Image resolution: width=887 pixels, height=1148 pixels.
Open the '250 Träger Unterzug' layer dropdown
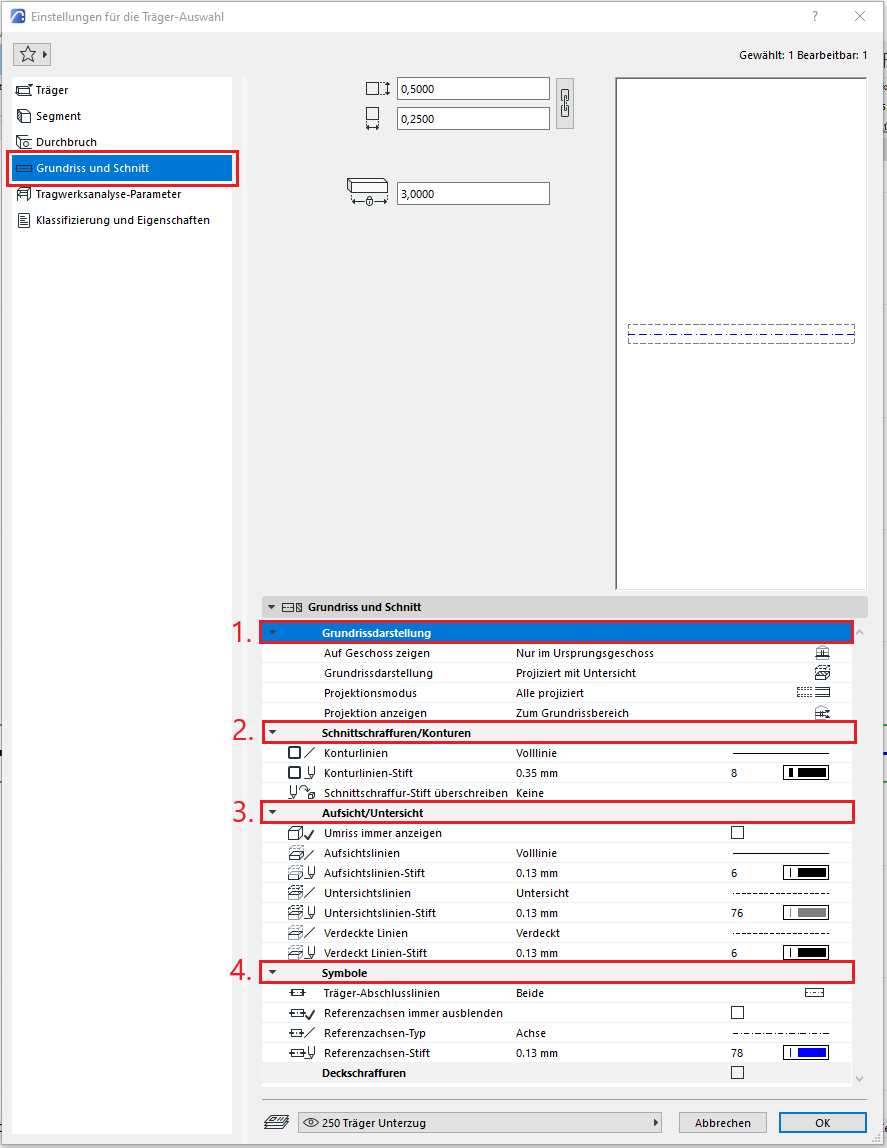pos(481,1123)
